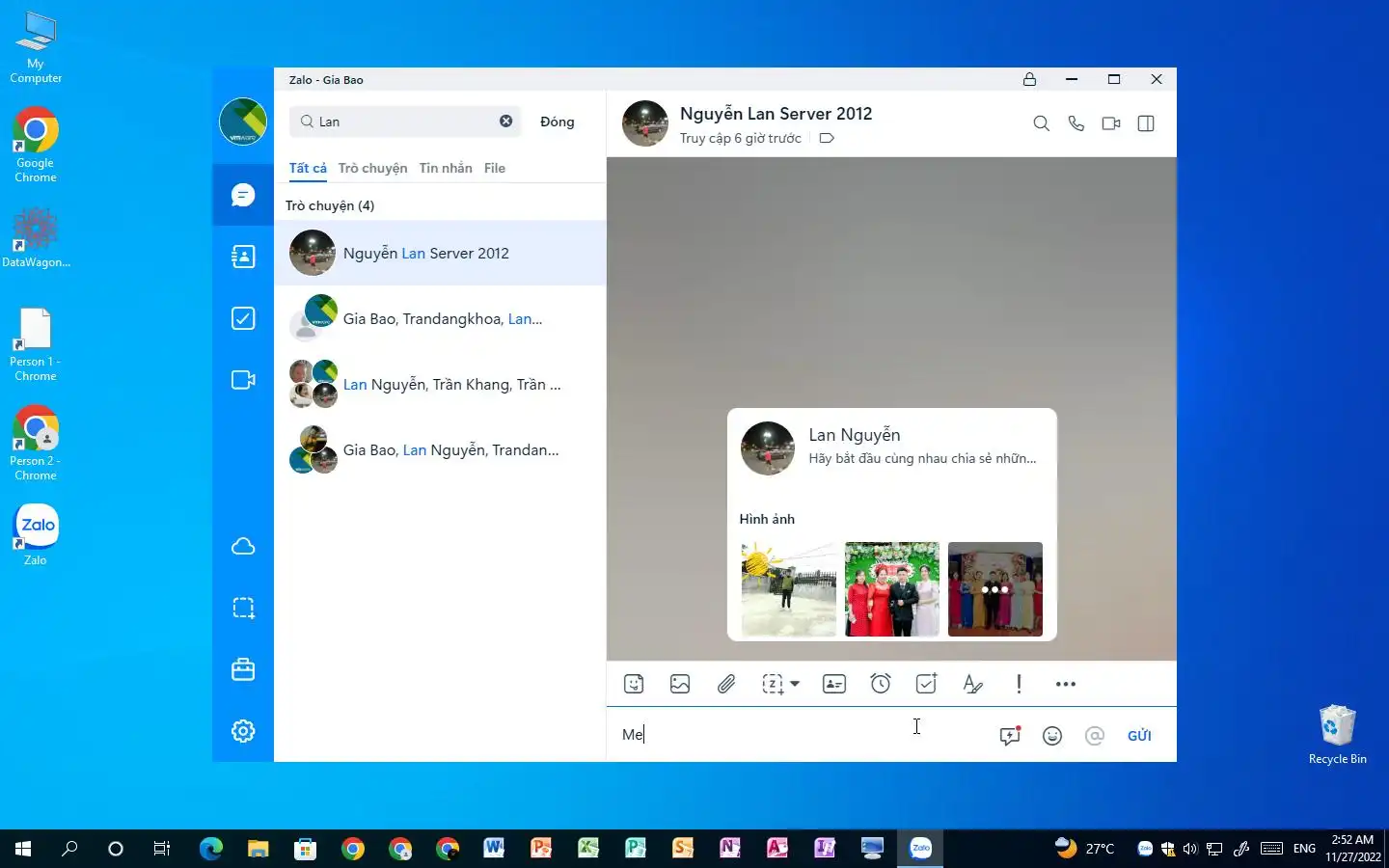1389x868 pixels.
Task: Capture screenshot with Zalo capture tool
Action: point(773,684)
